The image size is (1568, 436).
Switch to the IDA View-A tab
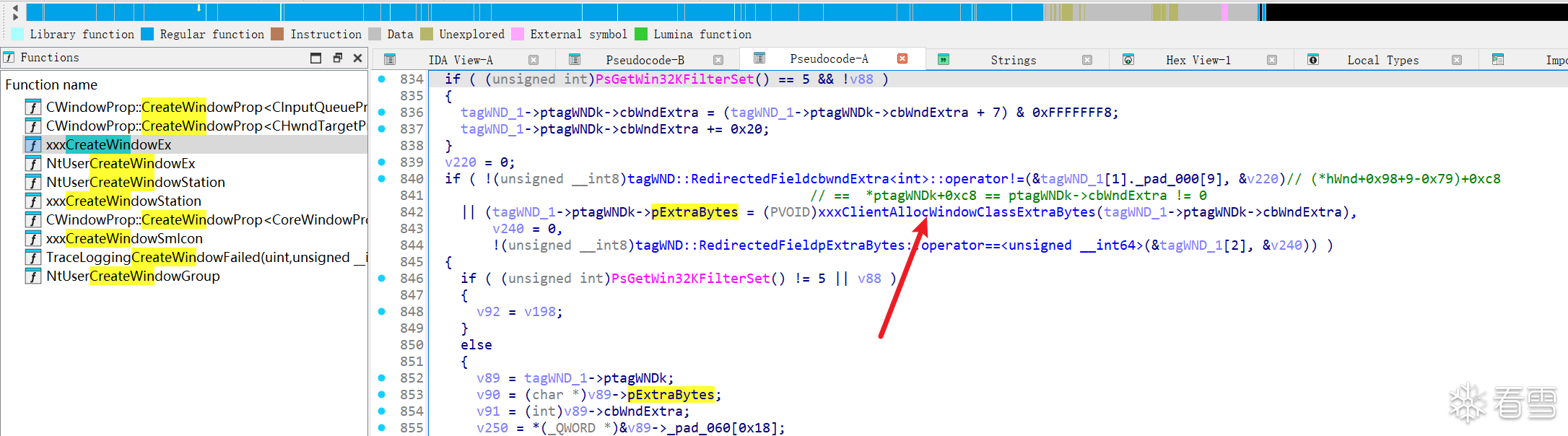click(x=461, y=60)
